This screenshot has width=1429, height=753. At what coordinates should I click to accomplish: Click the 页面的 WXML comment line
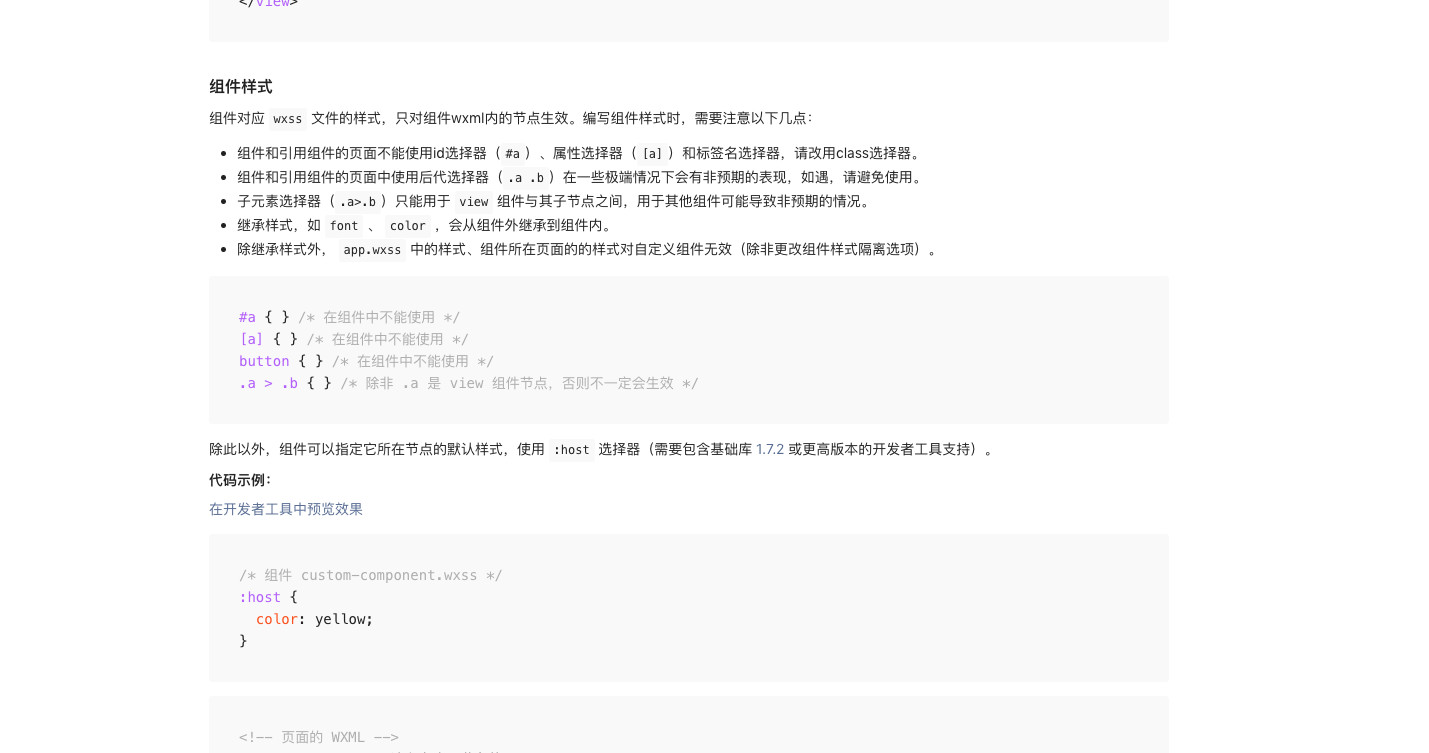click(319, 737)
